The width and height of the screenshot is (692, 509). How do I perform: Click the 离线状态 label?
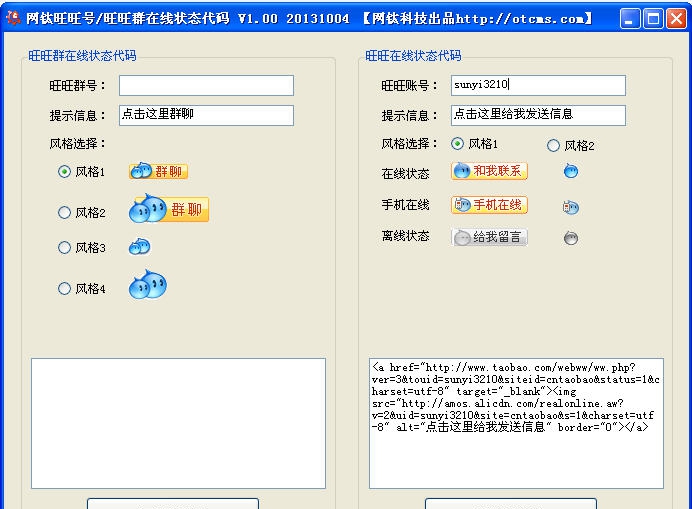(405, 236)
